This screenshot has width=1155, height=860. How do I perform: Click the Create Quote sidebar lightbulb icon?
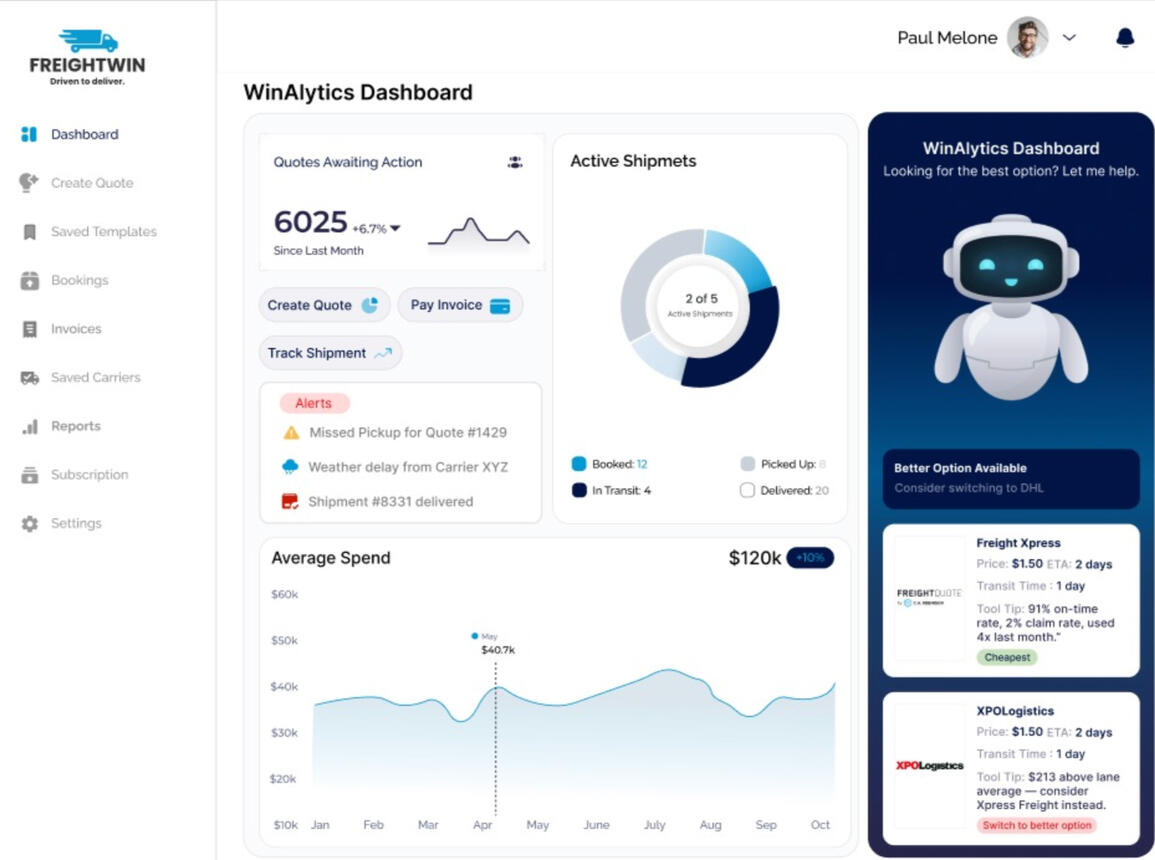[29, 183]
